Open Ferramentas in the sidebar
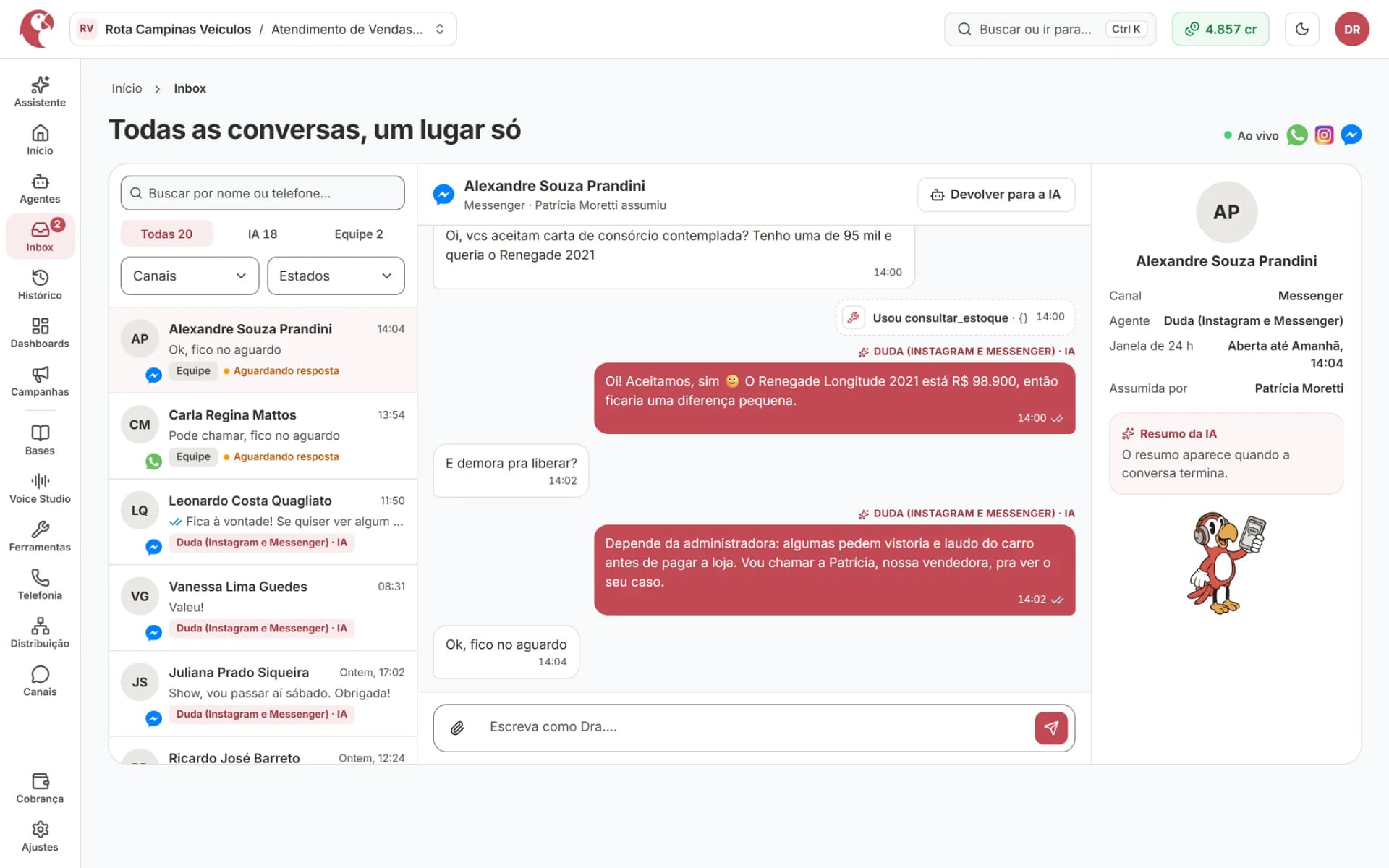This screenshot has height=868, width=1389. [x=40, y=537]
